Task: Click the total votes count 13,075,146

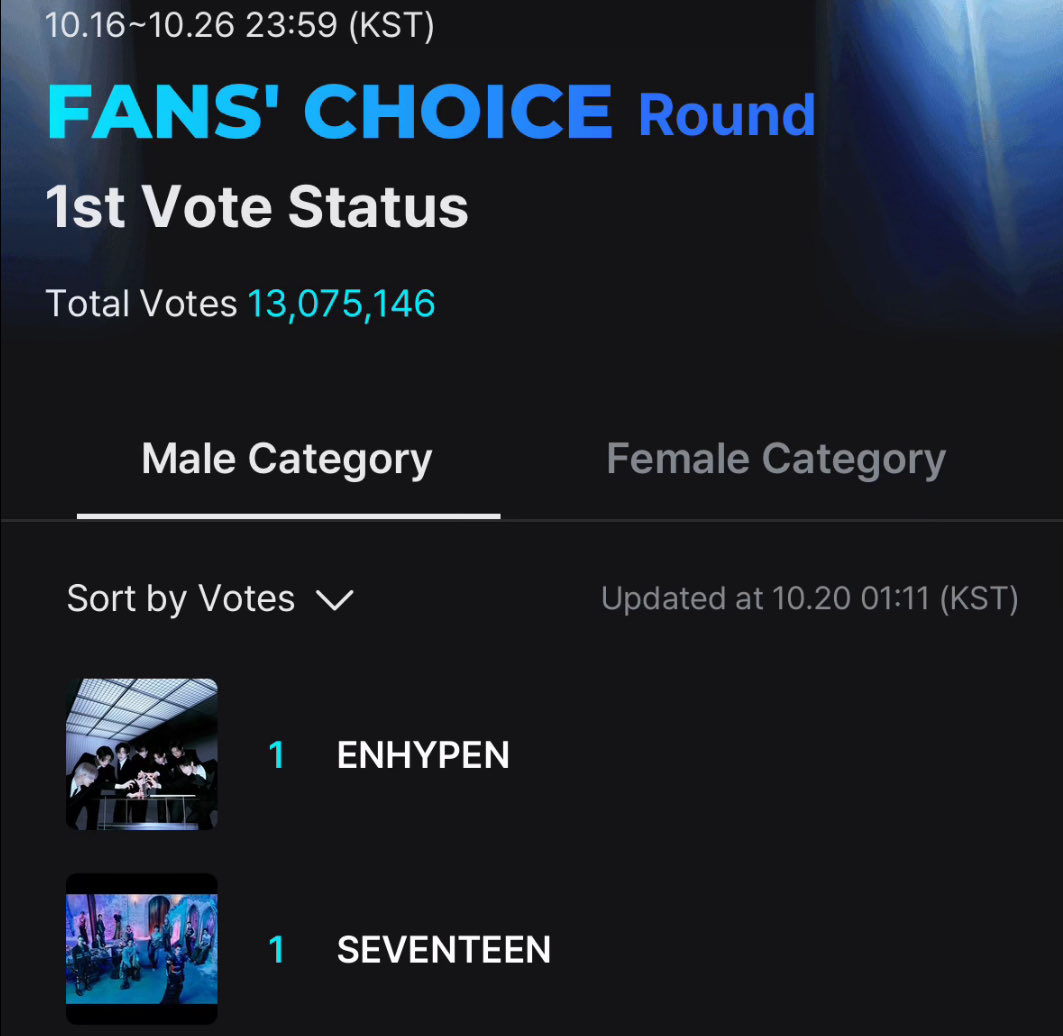Action: pos(342,304)
